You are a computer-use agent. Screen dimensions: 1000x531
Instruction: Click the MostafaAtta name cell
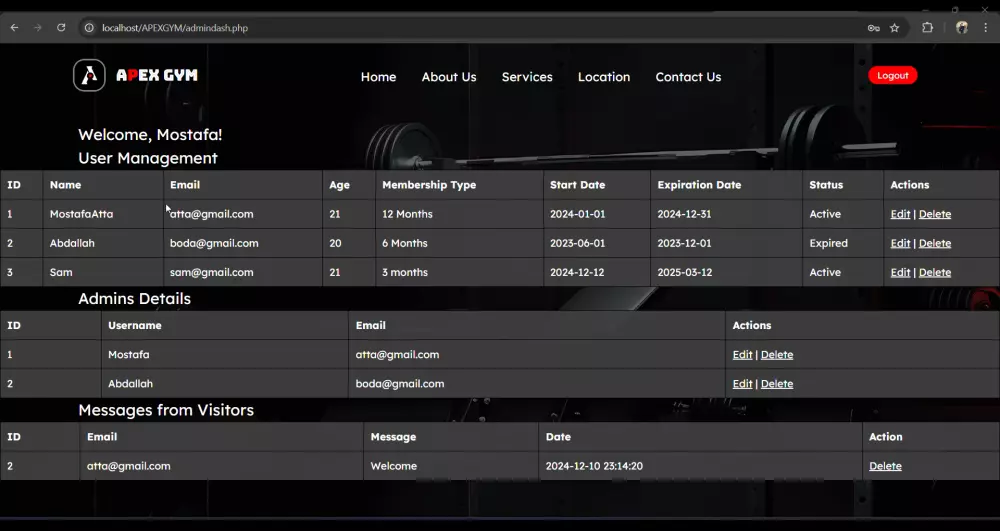103,214
